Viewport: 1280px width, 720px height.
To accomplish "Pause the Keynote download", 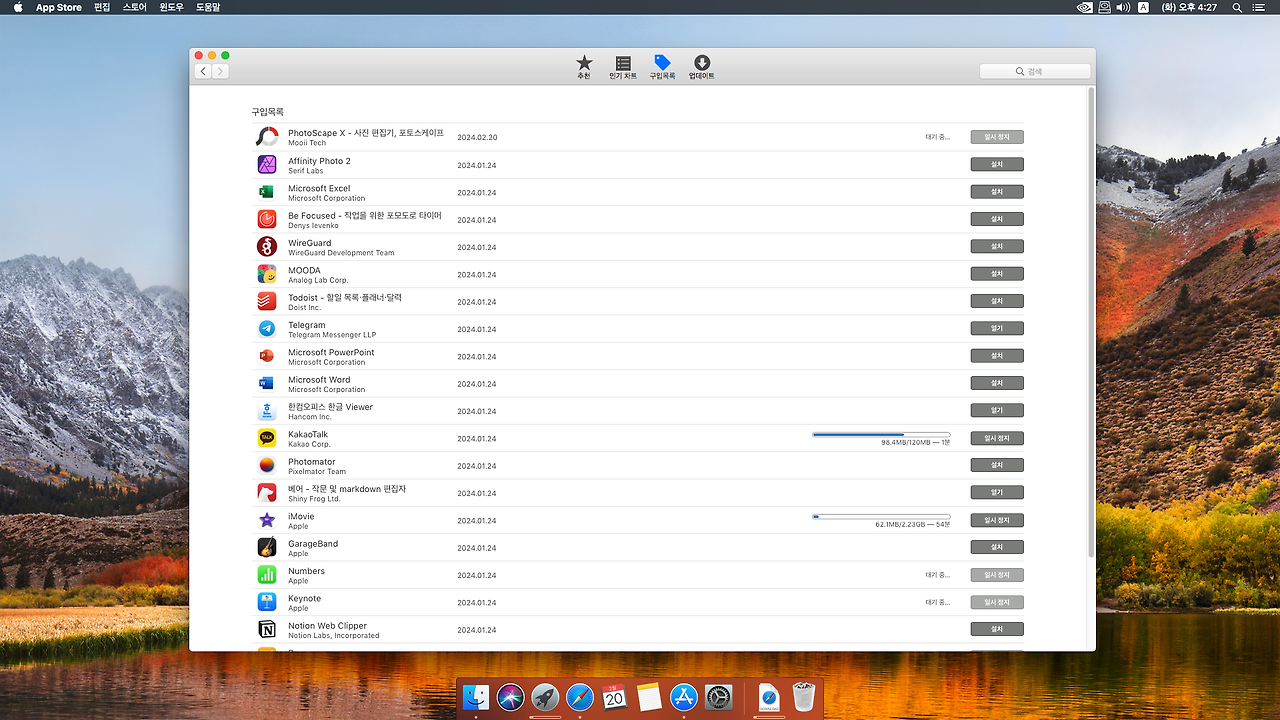I will point(997,602).
